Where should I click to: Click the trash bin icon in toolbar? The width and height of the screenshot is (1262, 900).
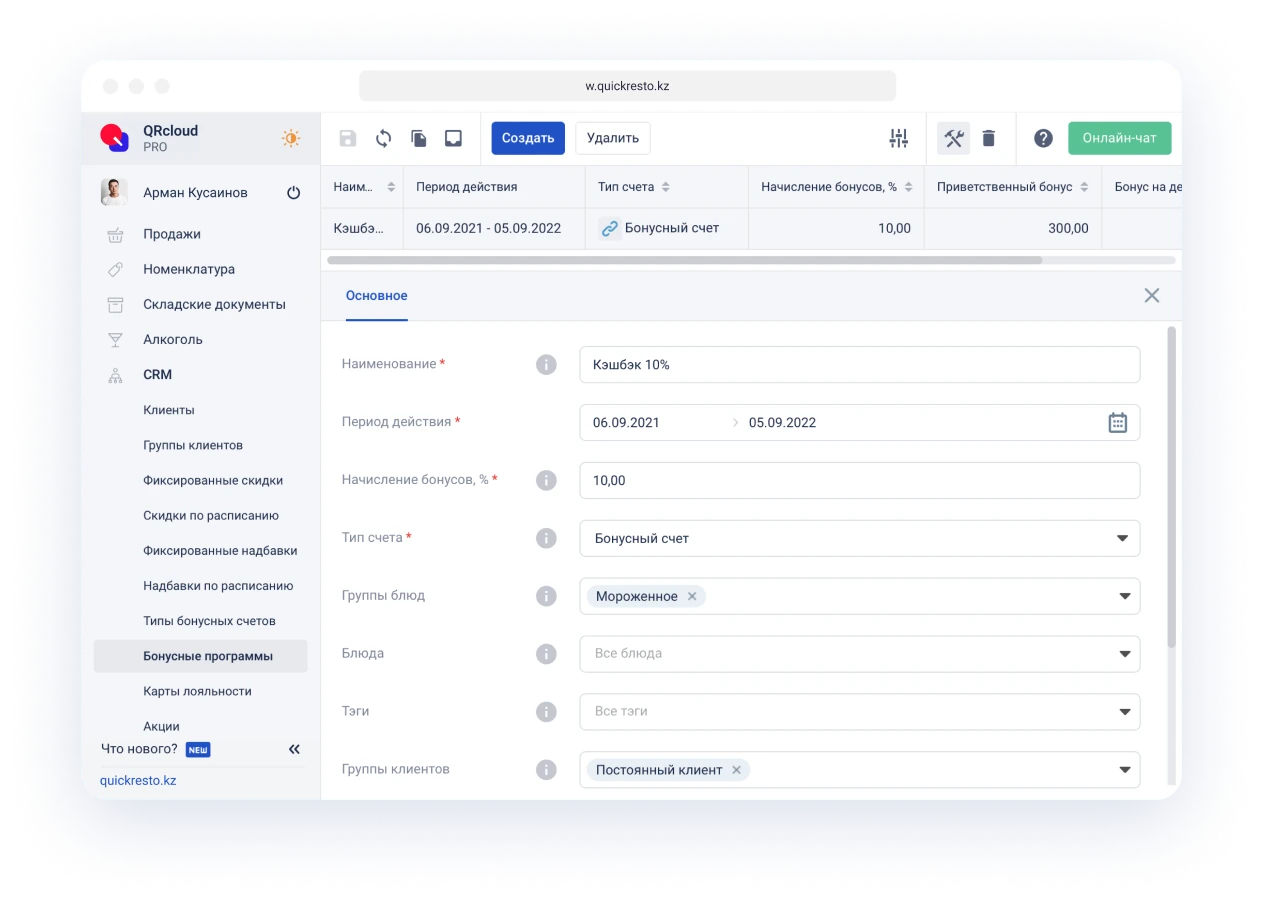[x=988, y=138]
